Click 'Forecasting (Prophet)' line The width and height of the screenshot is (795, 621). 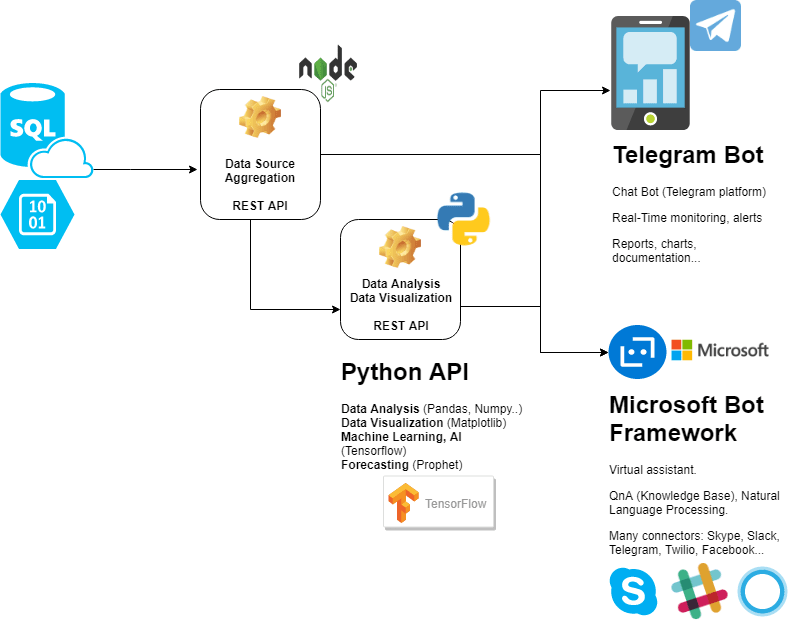pos(402,465)
